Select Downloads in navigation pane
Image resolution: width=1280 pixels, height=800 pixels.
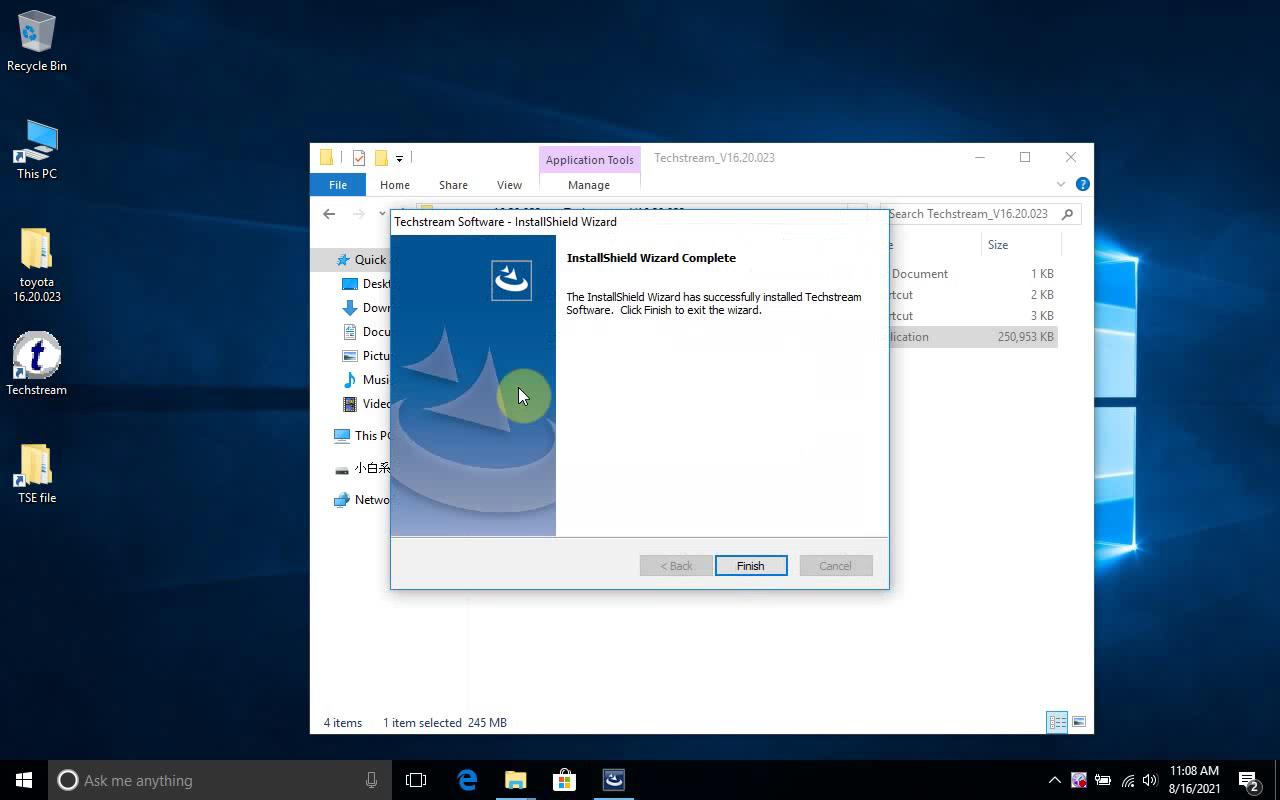(366, 308)
